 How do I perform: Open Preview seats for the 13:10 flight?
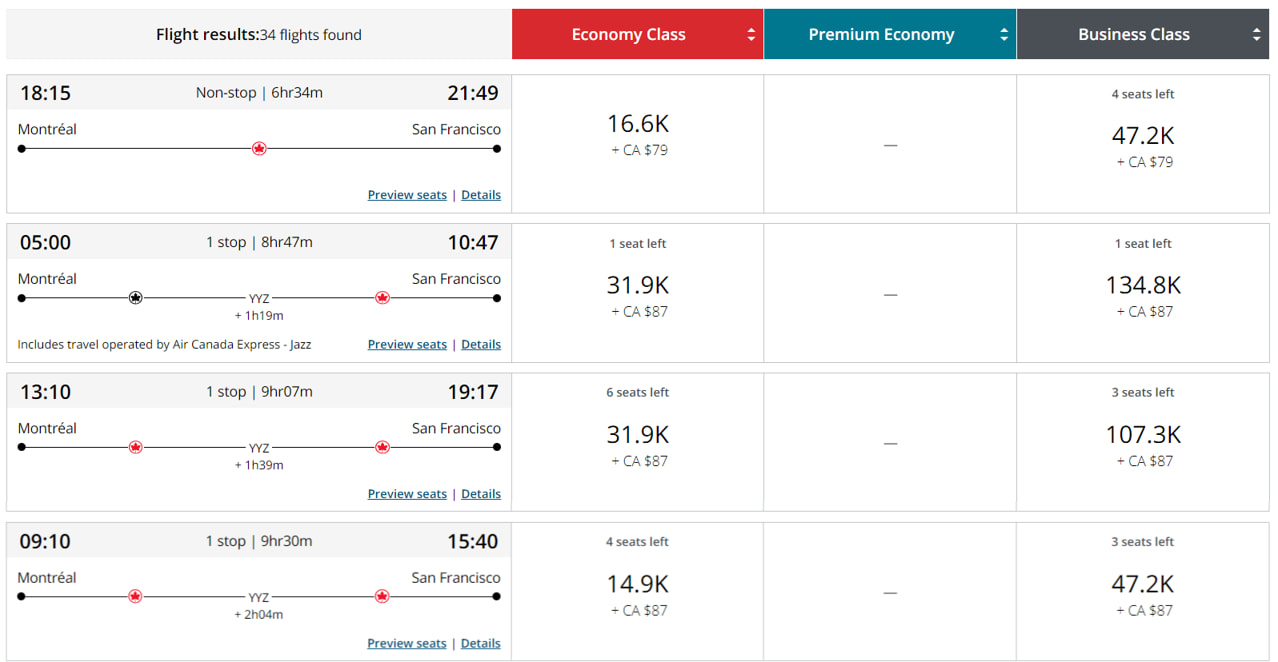(407, 493)
